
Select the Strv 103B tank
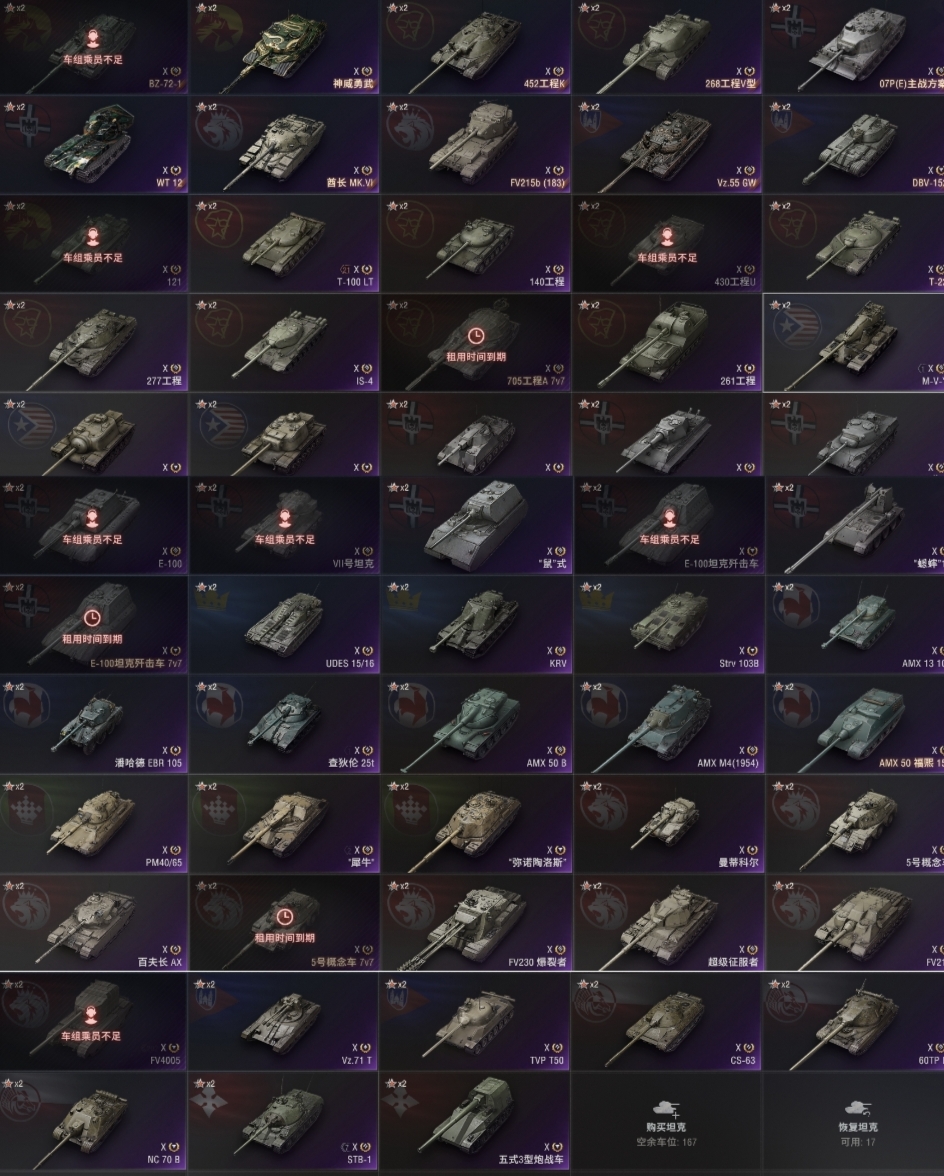pyautogui.click(x=668, y=626)
